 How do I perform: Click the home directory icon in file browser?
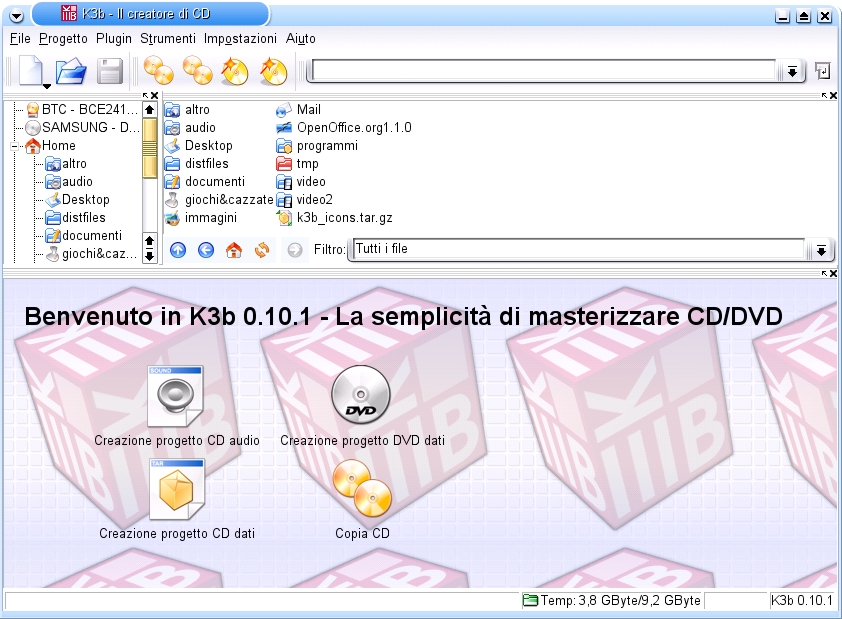pos(234,250)
